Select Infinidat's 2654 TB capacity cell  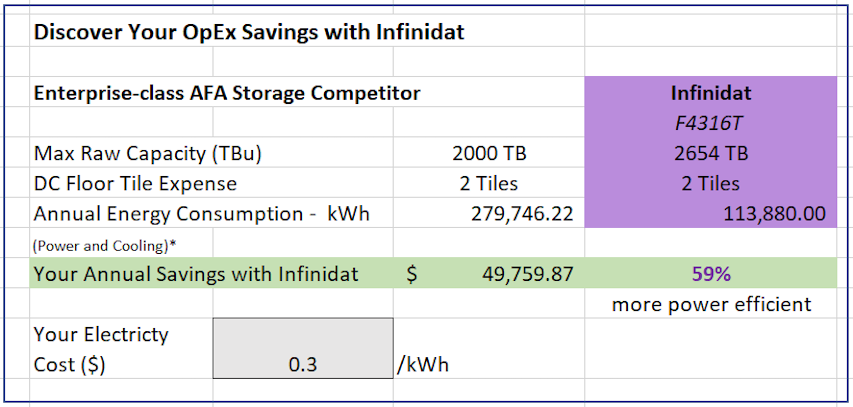711,154
